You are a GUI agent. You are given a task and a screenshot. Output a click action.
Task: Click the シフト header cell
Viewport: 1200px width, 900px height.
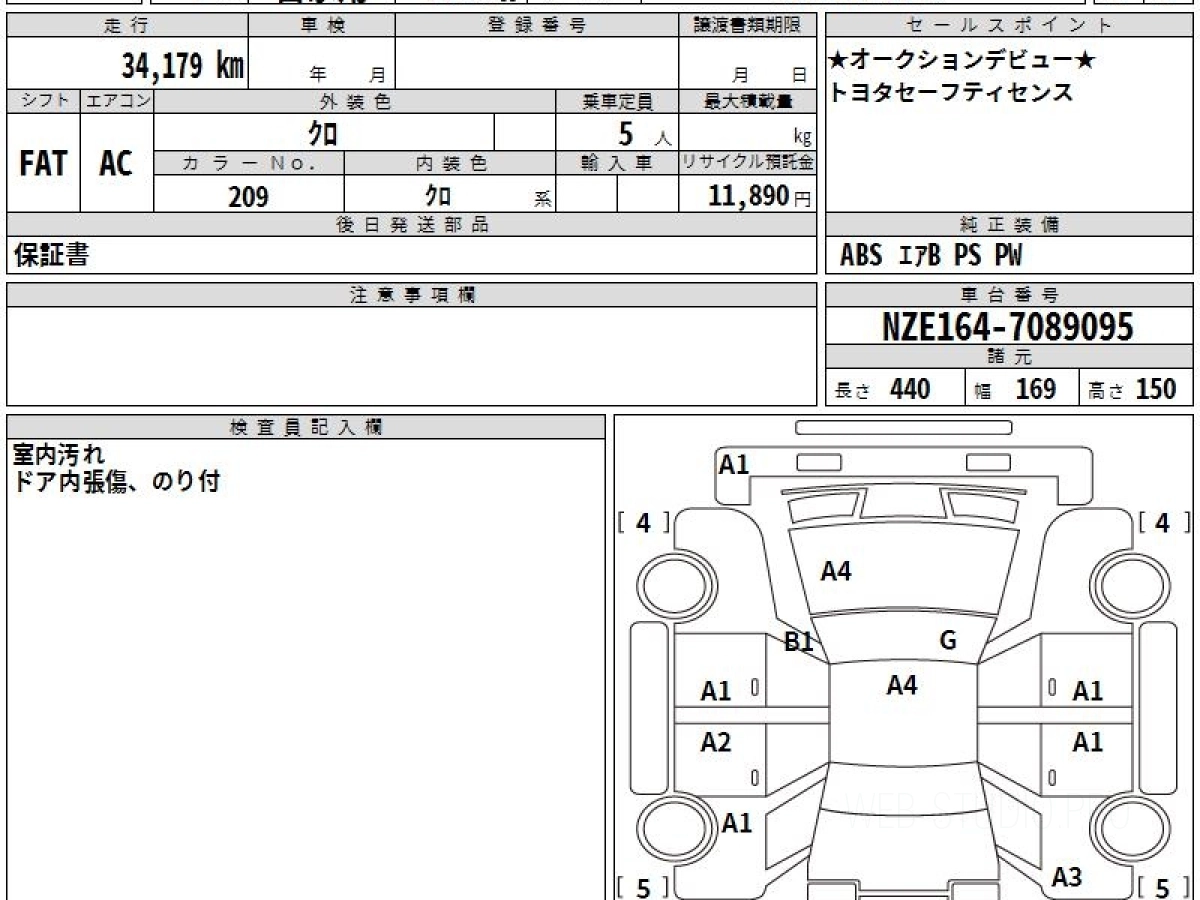(43, 101)
